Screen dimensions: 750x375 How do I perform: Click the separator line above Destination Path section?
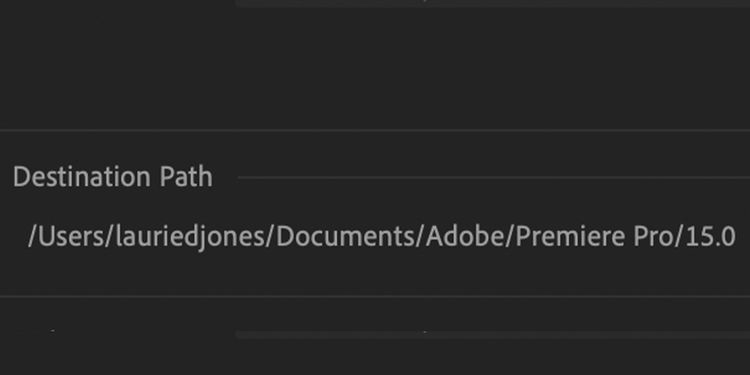pyautogui.click(x=375, y=130)
